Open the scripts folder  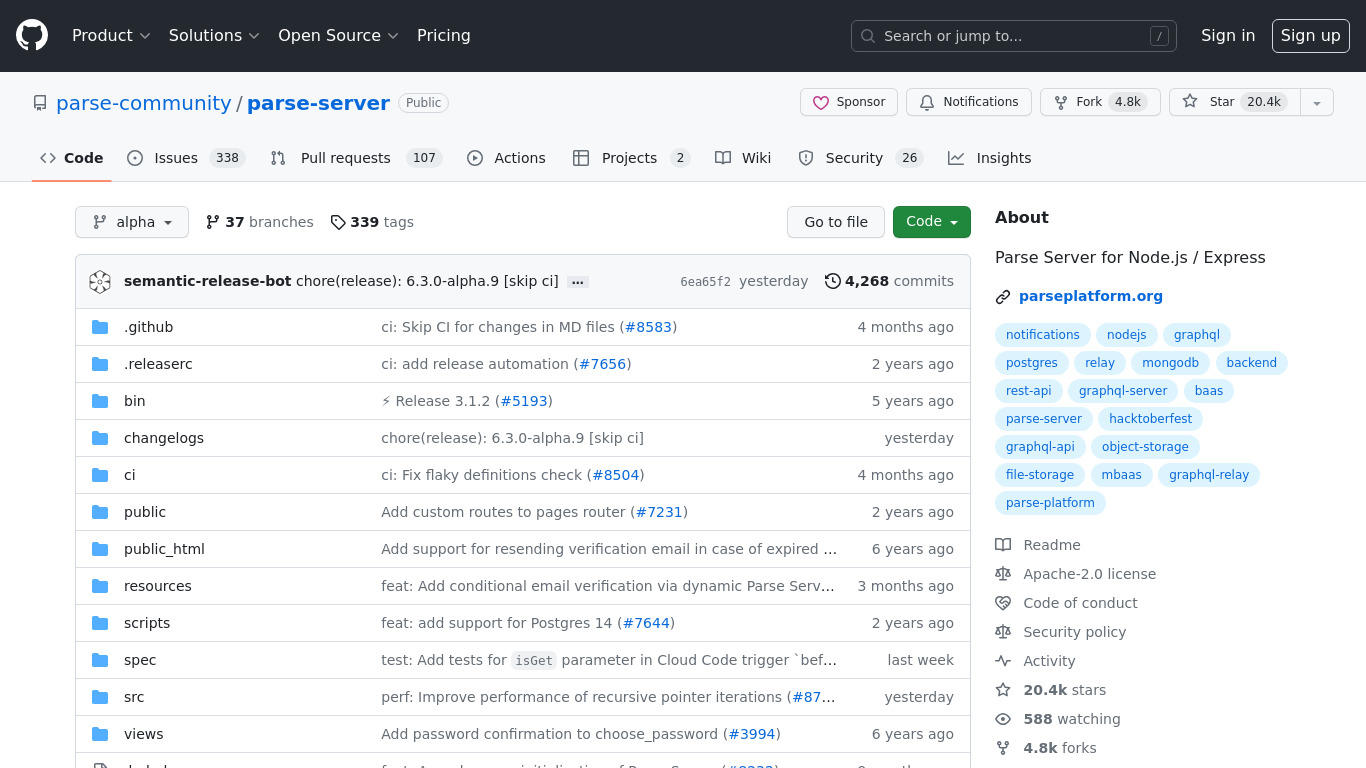[x=147, y=623]
